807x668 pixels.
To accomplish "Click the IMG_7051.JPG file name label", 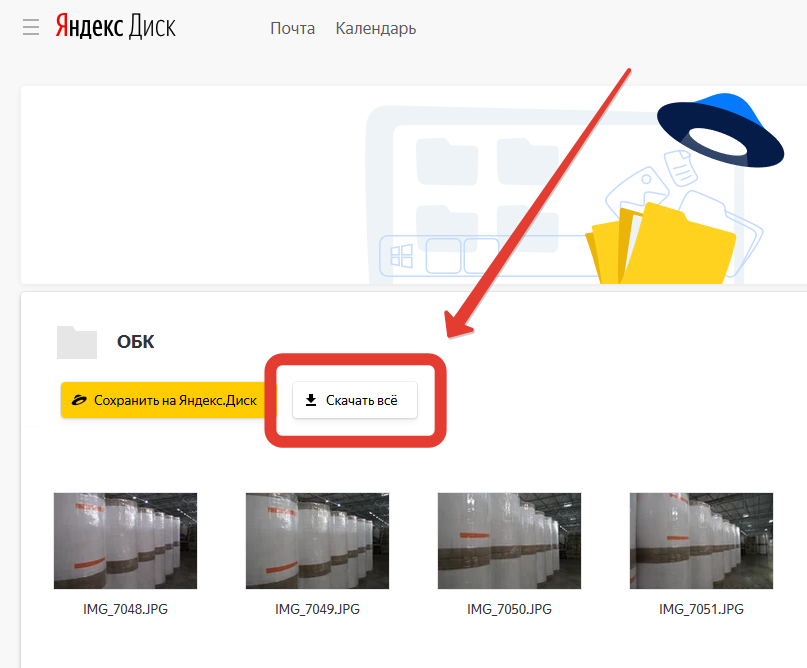I will [x=701, y=608].
